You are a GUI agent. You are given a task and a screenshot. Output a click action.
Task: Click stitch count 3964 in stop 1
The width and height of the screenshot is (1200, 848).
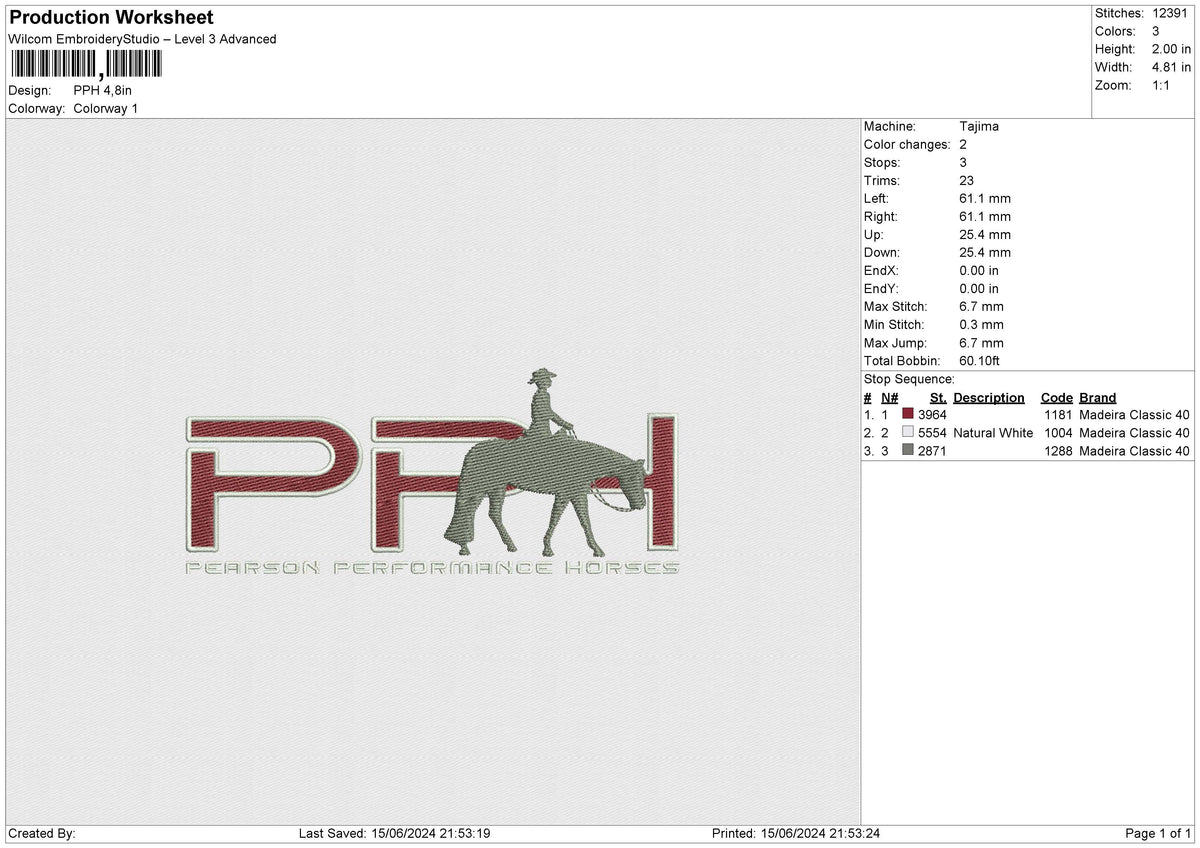(932, 414)
